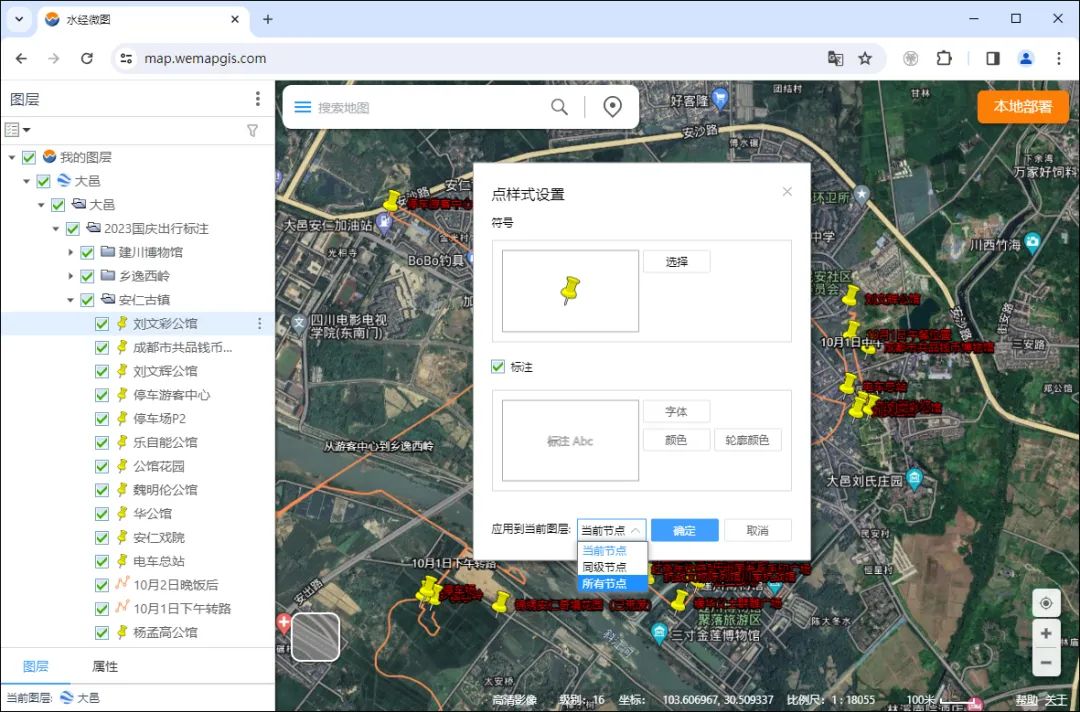Click the map zoom out minus button
Screen dimensions: 1080x712
(1046, 662)
